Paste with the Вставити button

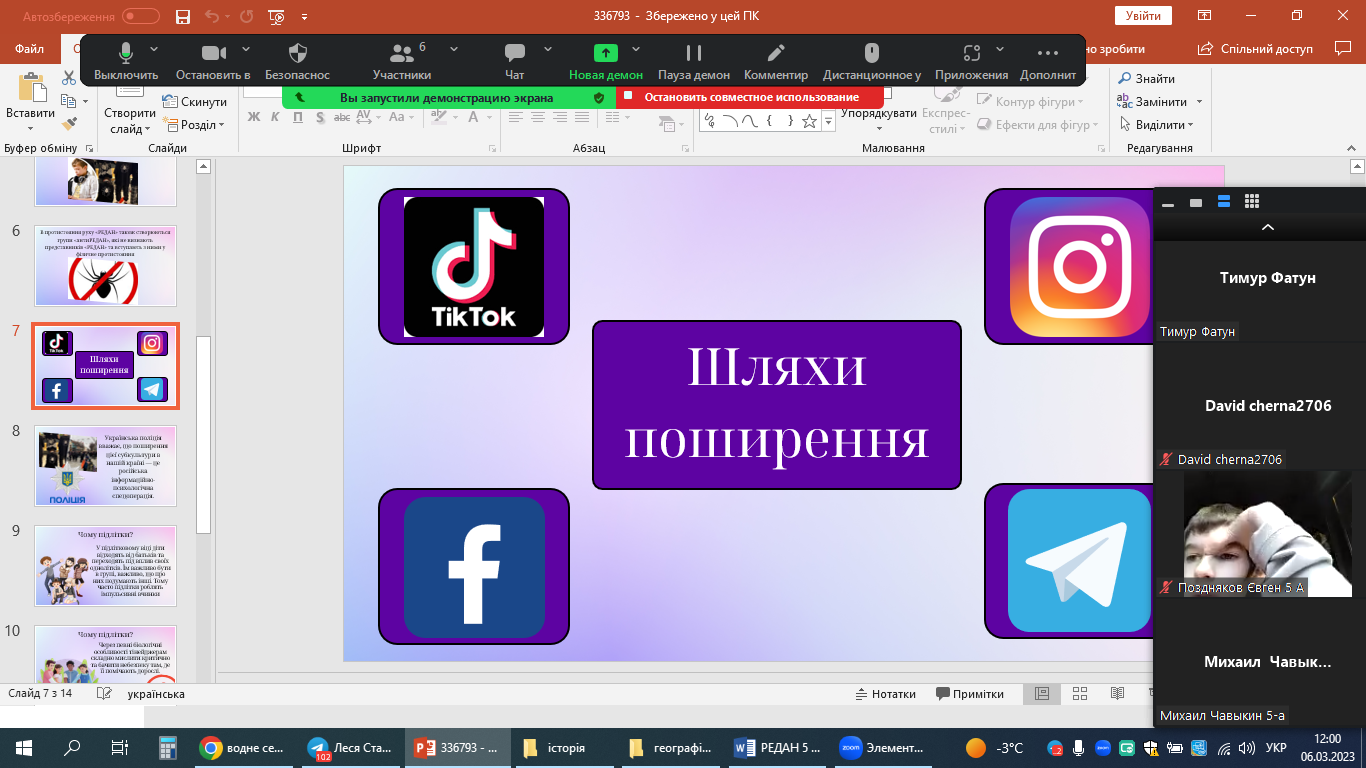30,103
